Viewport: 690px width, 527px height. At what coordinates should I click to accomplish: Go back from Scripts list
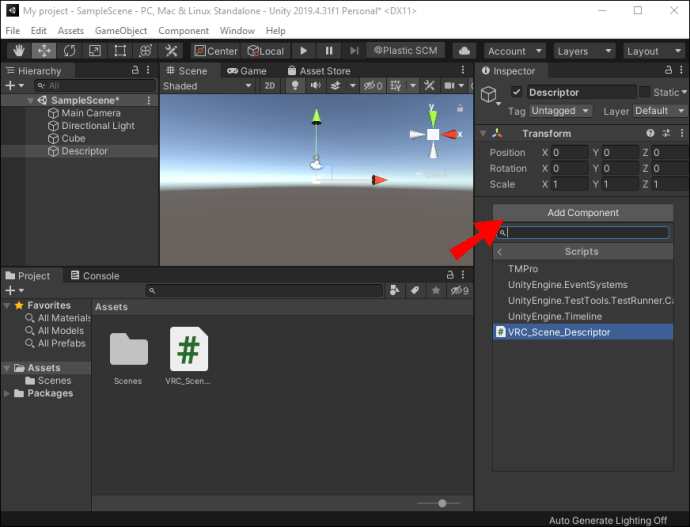point(499,252)
